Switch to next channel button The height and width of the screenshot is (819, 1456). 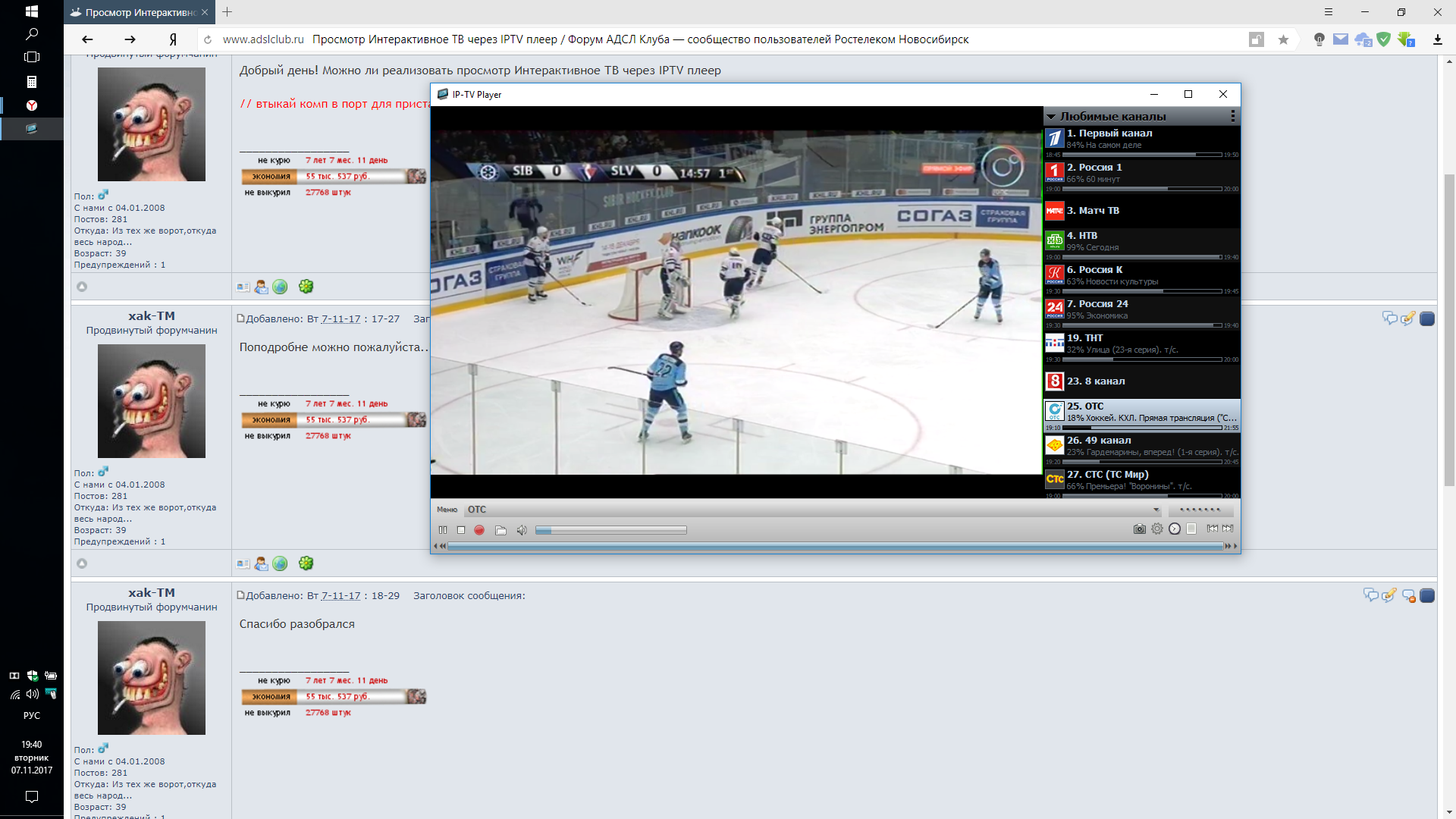pyautogui.click(x=1228, y=529)
